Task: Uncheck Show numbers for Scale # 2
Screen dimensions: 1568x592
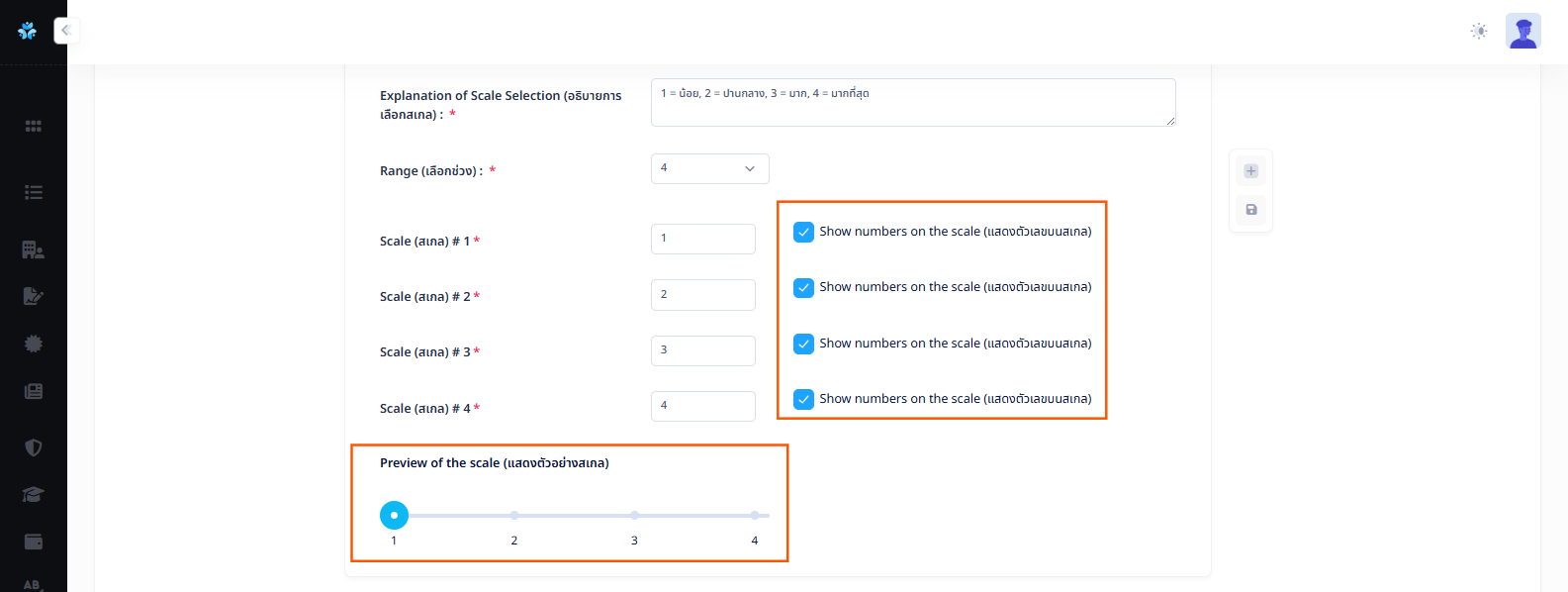Action: point(803,287)
